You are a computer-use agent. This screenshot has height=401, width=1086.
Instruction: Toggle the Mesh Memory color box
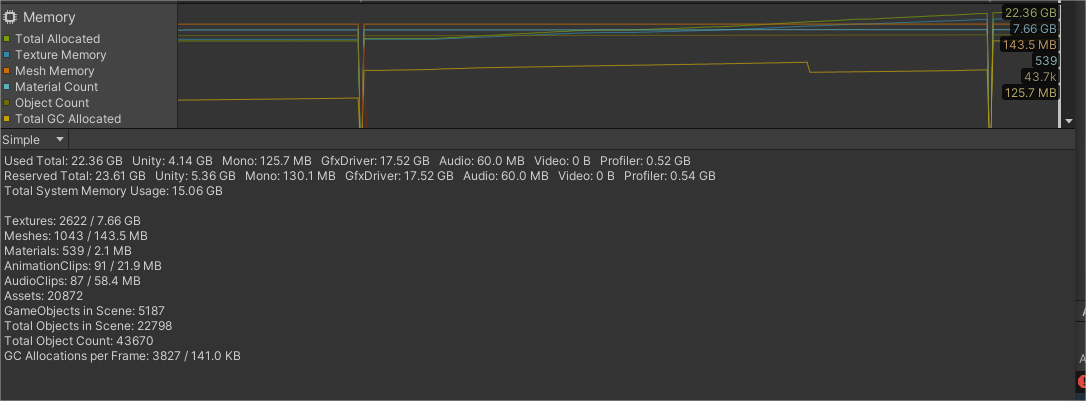tap(8, 71)
